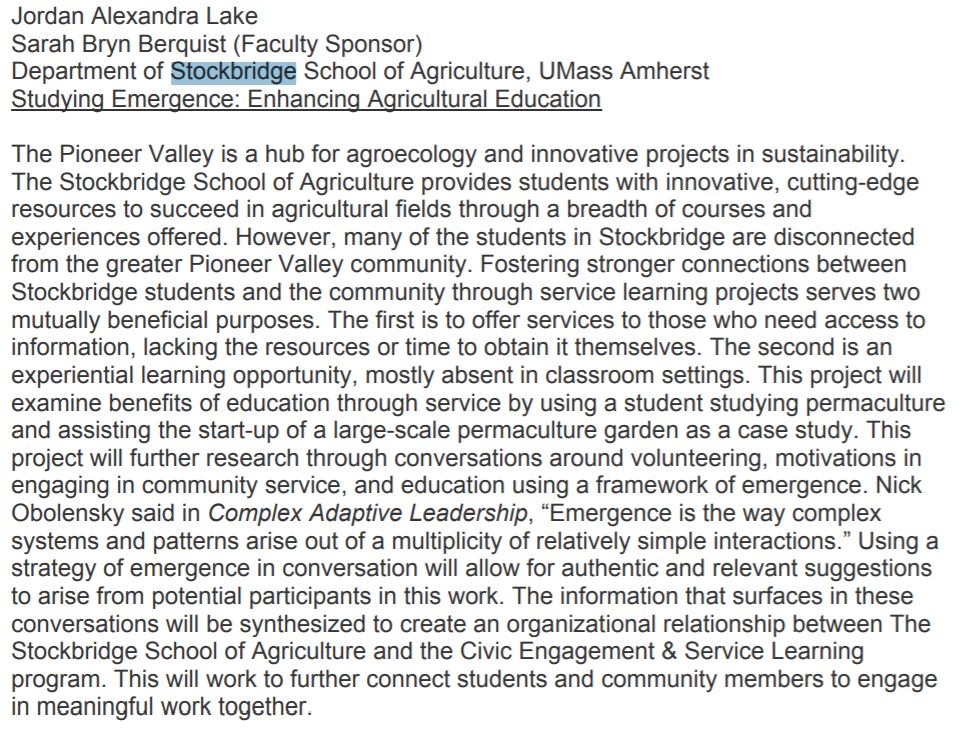Image resolution: width=970 pixels, height=729 pixels.
Task: Click the highlighted word Stockbridge
Action: (x=233, y=72)
